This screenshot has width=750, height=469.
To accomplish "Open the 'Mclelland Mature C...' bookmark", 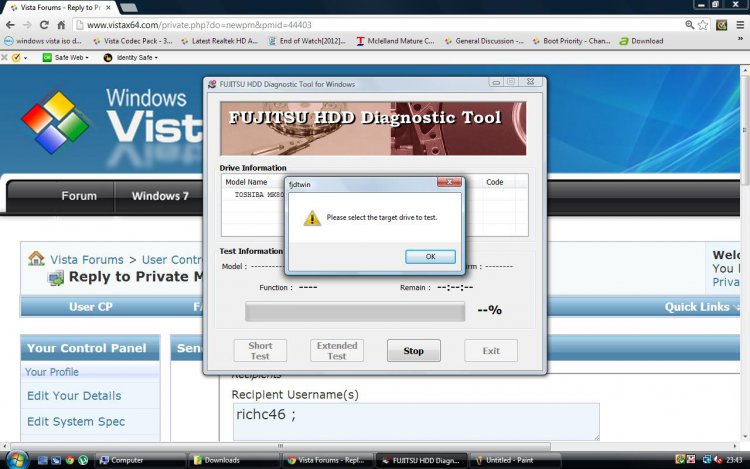I will (395, 41).
